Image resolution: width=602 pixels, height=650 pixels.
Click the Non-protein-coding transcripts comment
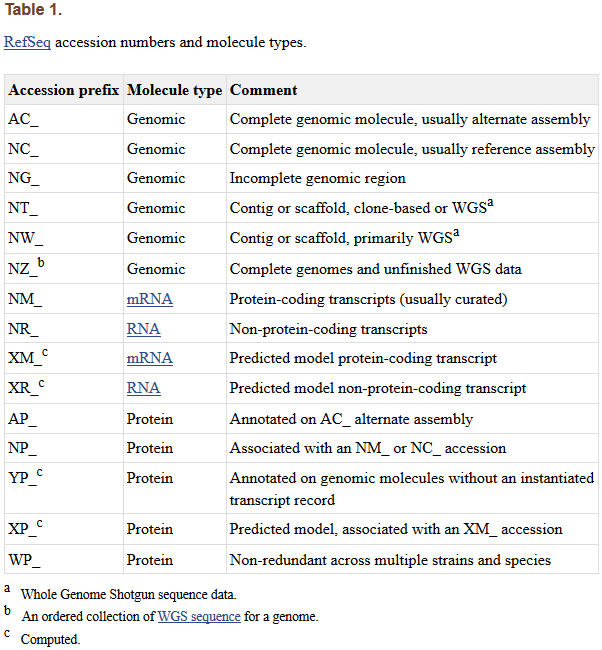[328, 328]
